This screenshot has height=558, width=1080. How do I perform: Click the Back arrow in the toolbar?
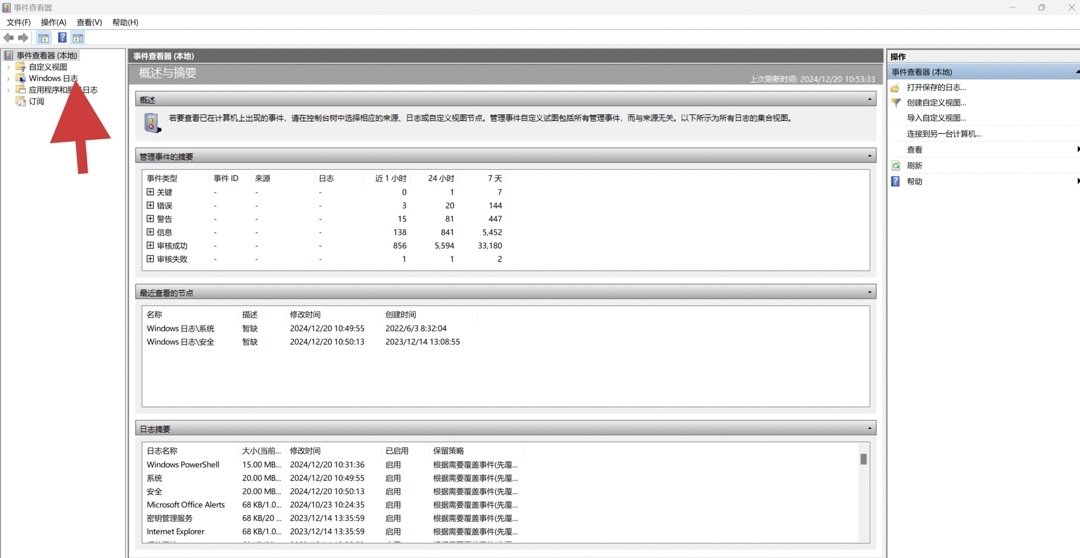pyautogui.click(x=9, y=38)
